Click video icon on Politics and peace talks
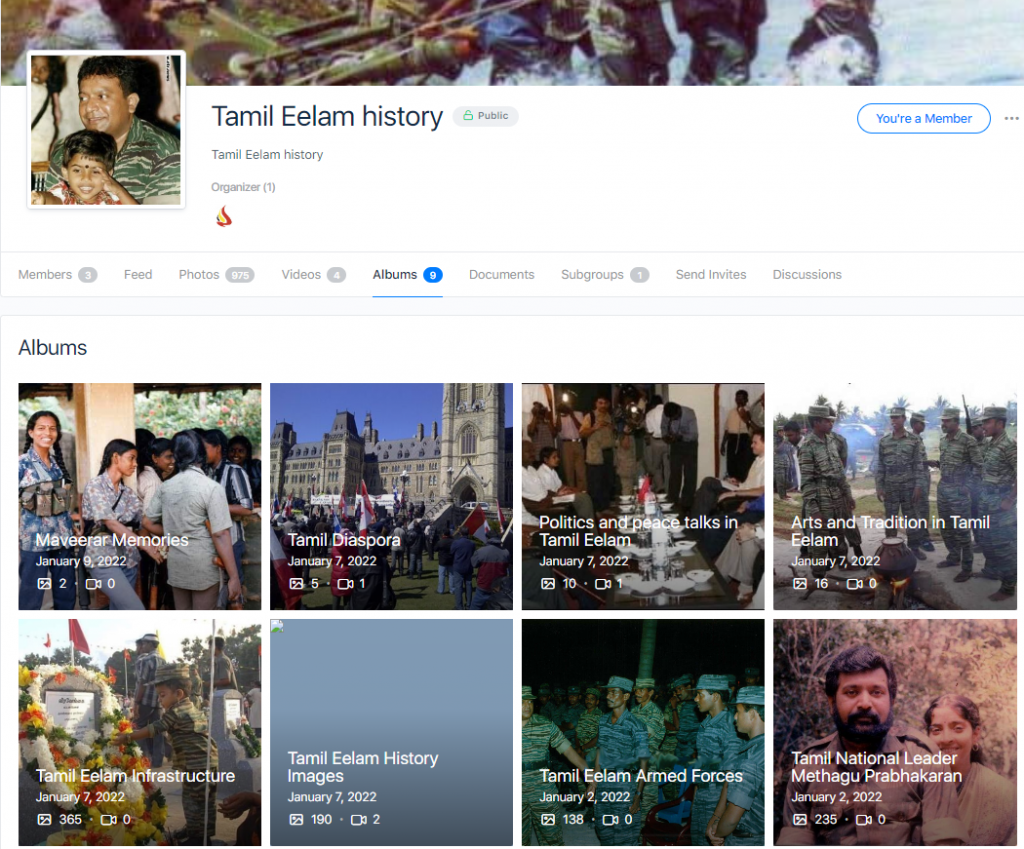 coord(603,583)
